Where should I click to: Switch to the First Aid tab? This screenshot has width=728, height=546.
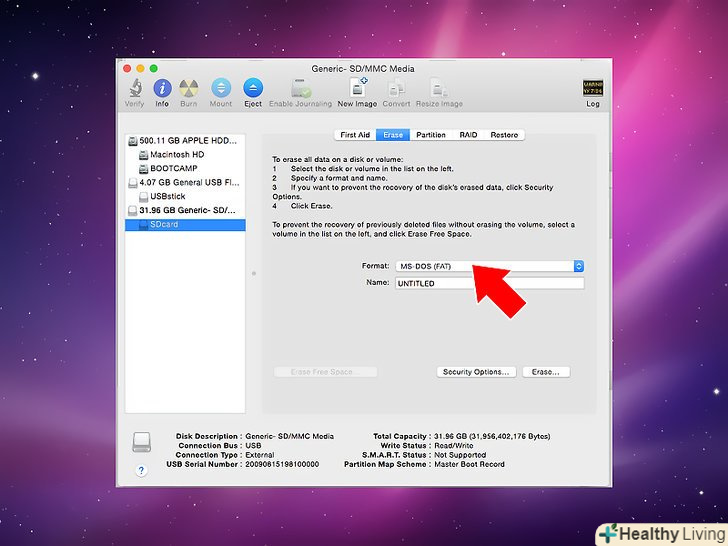(355, 135)
